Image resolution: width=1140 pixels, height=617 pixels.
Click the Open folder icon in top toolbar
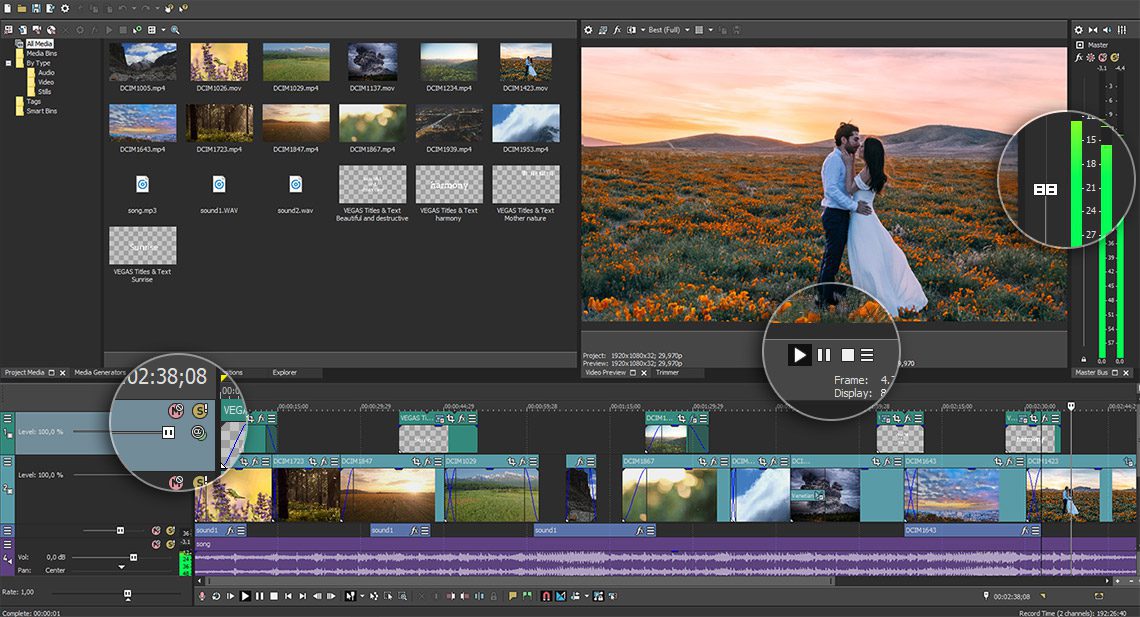click(x=21, y=8)
